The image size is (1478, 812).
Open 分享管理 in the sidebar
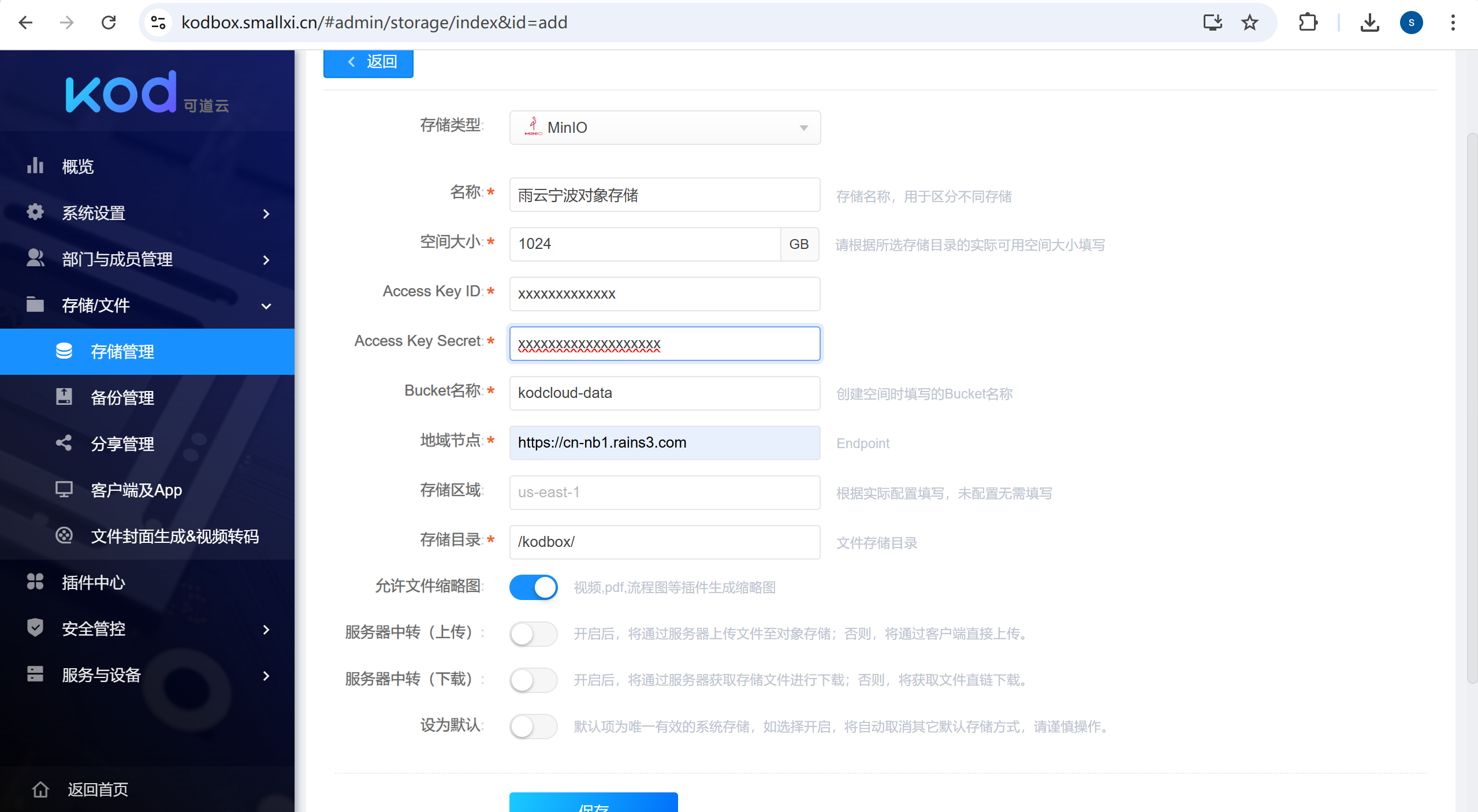(147, 444)
